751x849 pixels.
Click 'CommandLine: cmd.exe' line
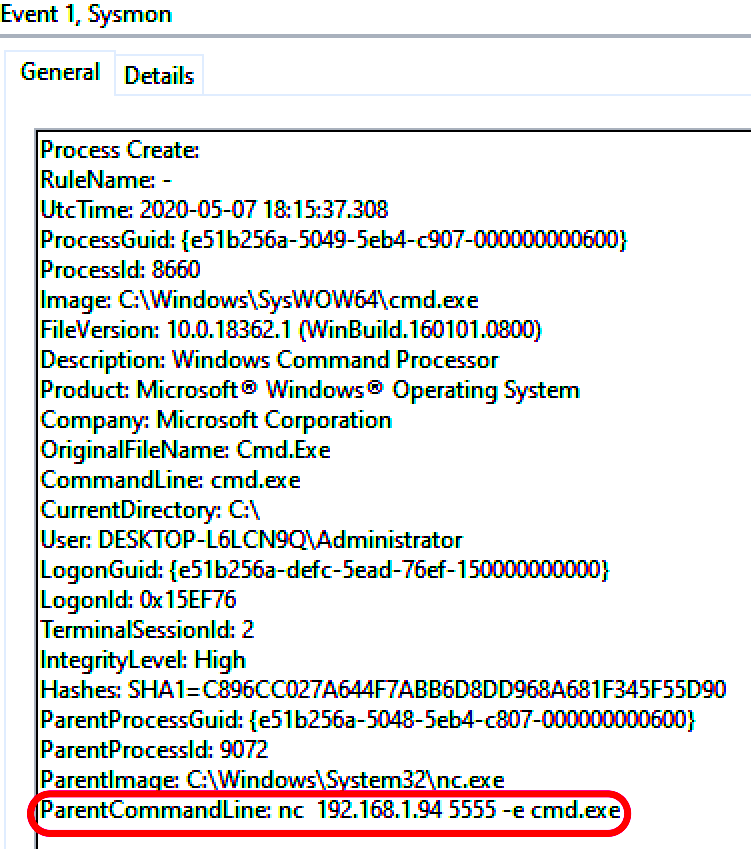[170, 480]
